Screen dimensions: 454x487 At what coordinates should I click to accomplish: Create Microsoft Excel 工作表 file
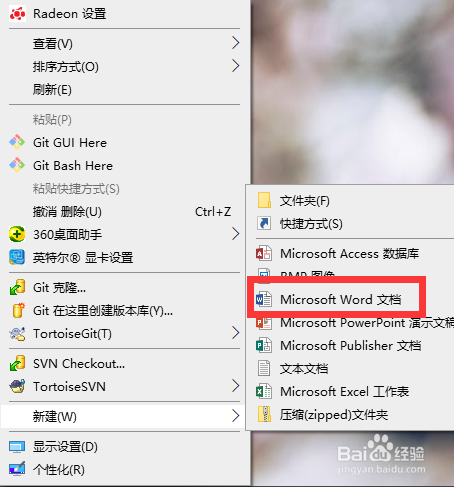pos(344,392)
